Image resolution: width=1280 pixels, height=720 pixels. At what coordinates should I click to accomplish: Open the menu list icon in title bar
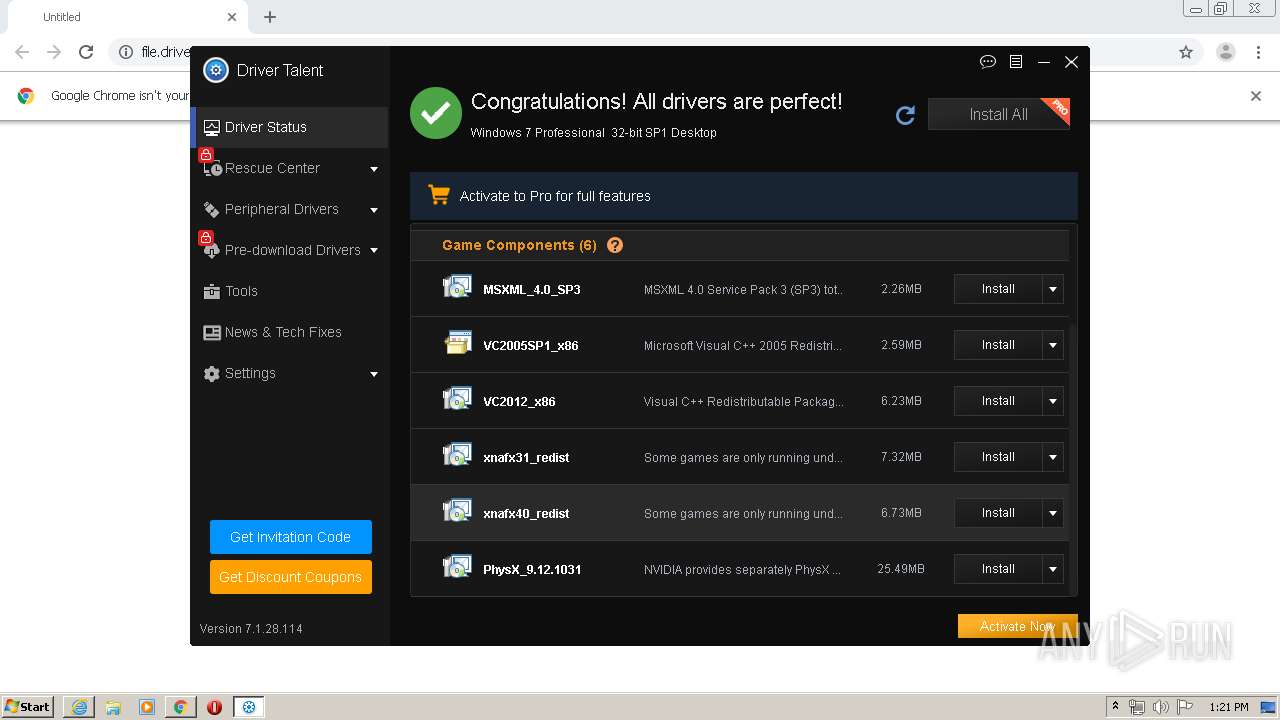[1016, 62]
